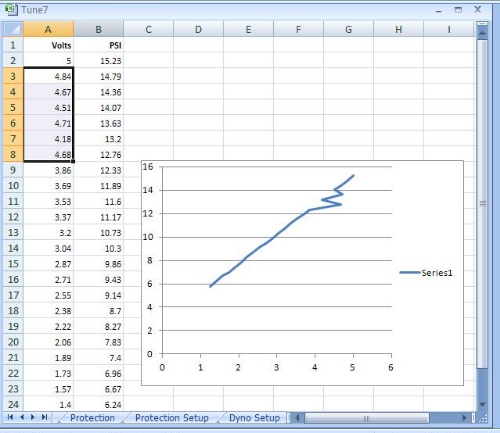Click the window split handle above scrollbar

click(482, 24)
